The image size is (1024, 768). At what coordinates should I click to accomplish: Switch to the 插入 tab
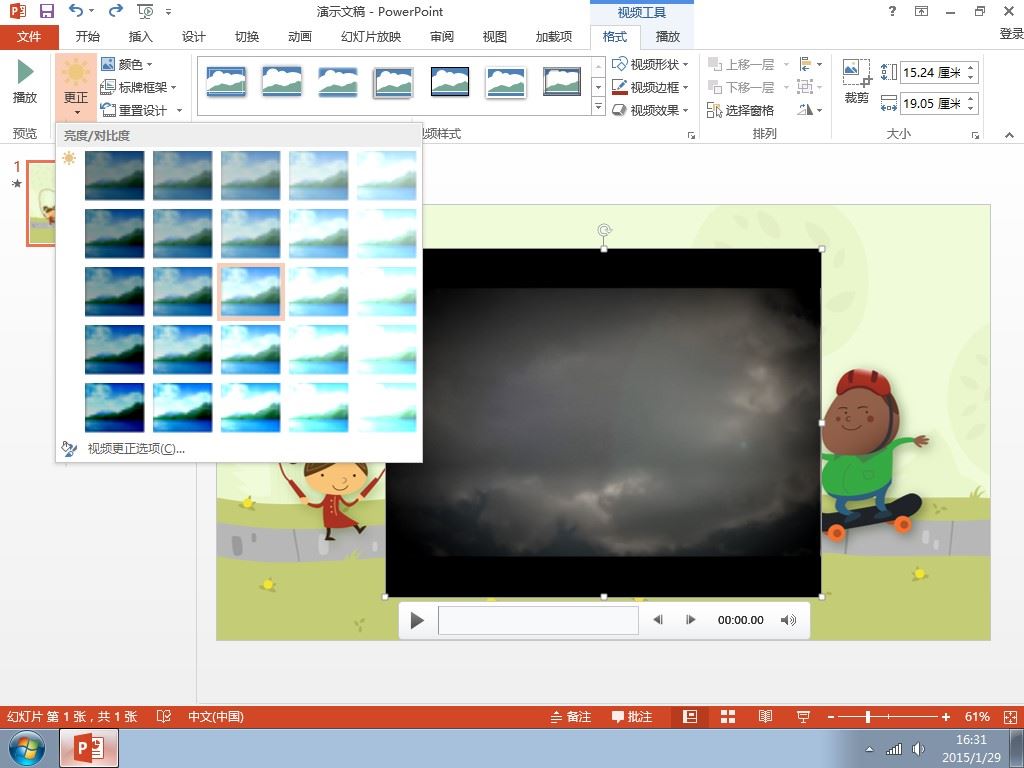(x=140, y=37)
